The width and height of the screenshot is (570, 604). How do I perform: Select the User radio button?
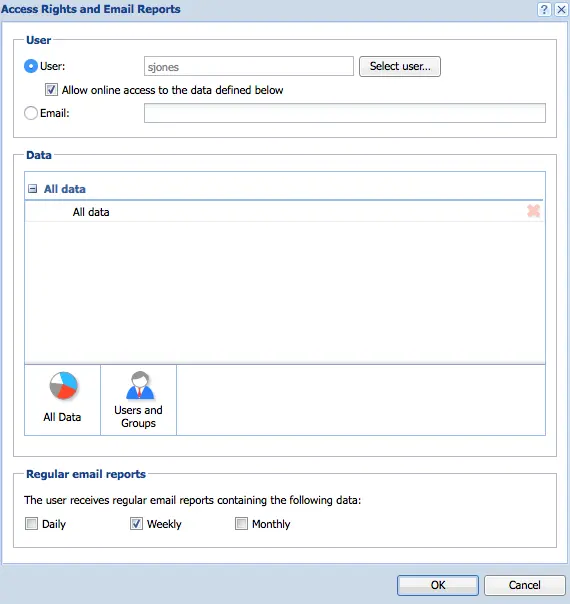[31, 66]
